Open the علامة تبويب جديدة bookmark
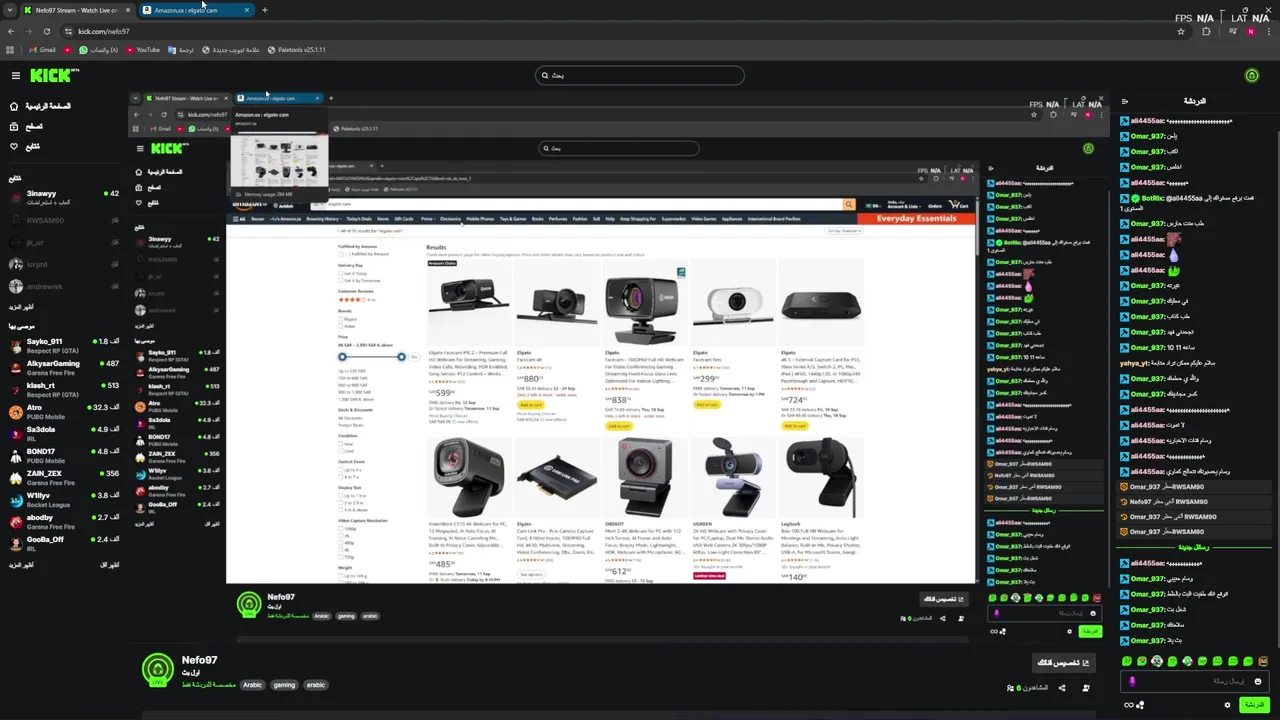 (x=231, y=50)
